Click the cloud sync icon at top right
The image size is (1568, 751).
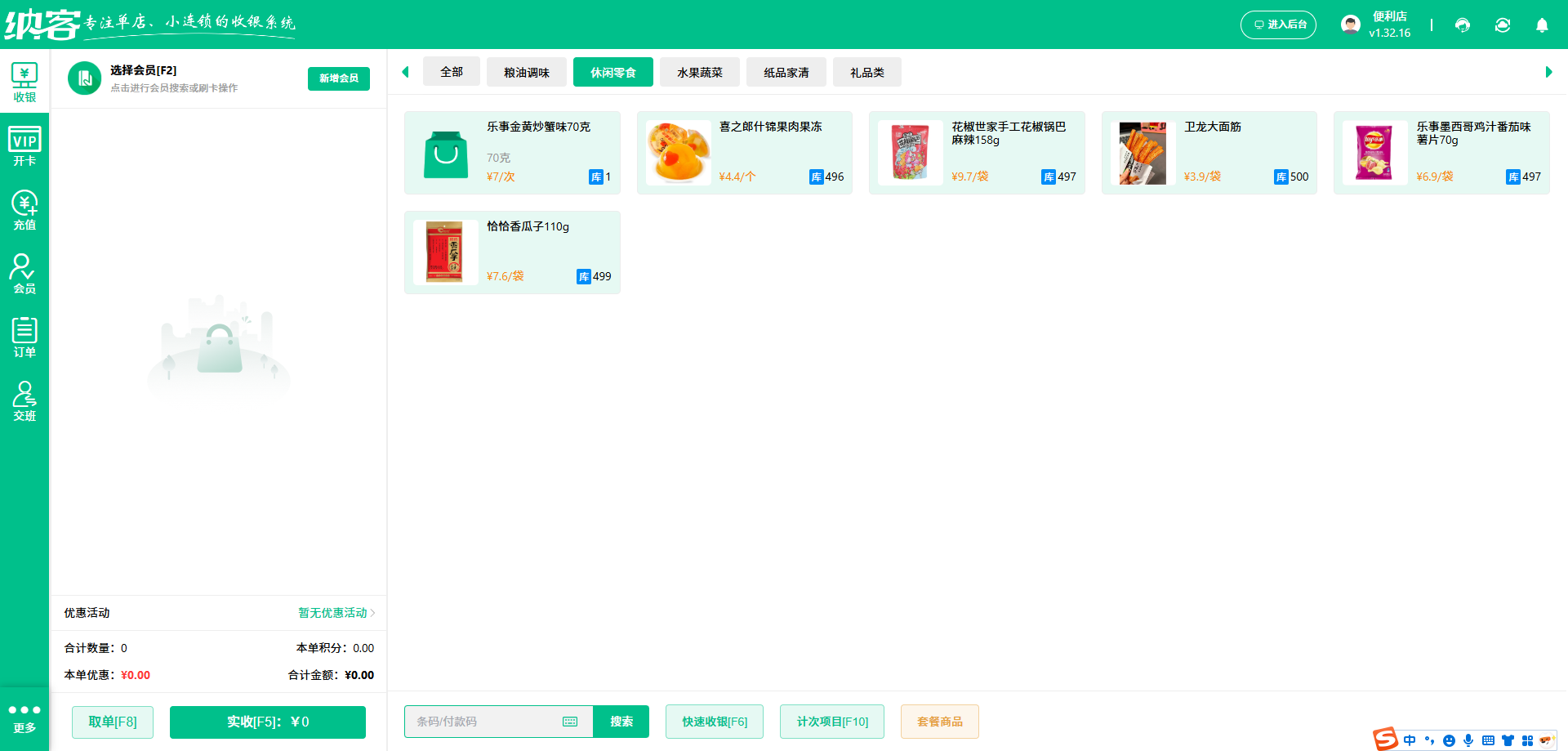(1503, 25)
